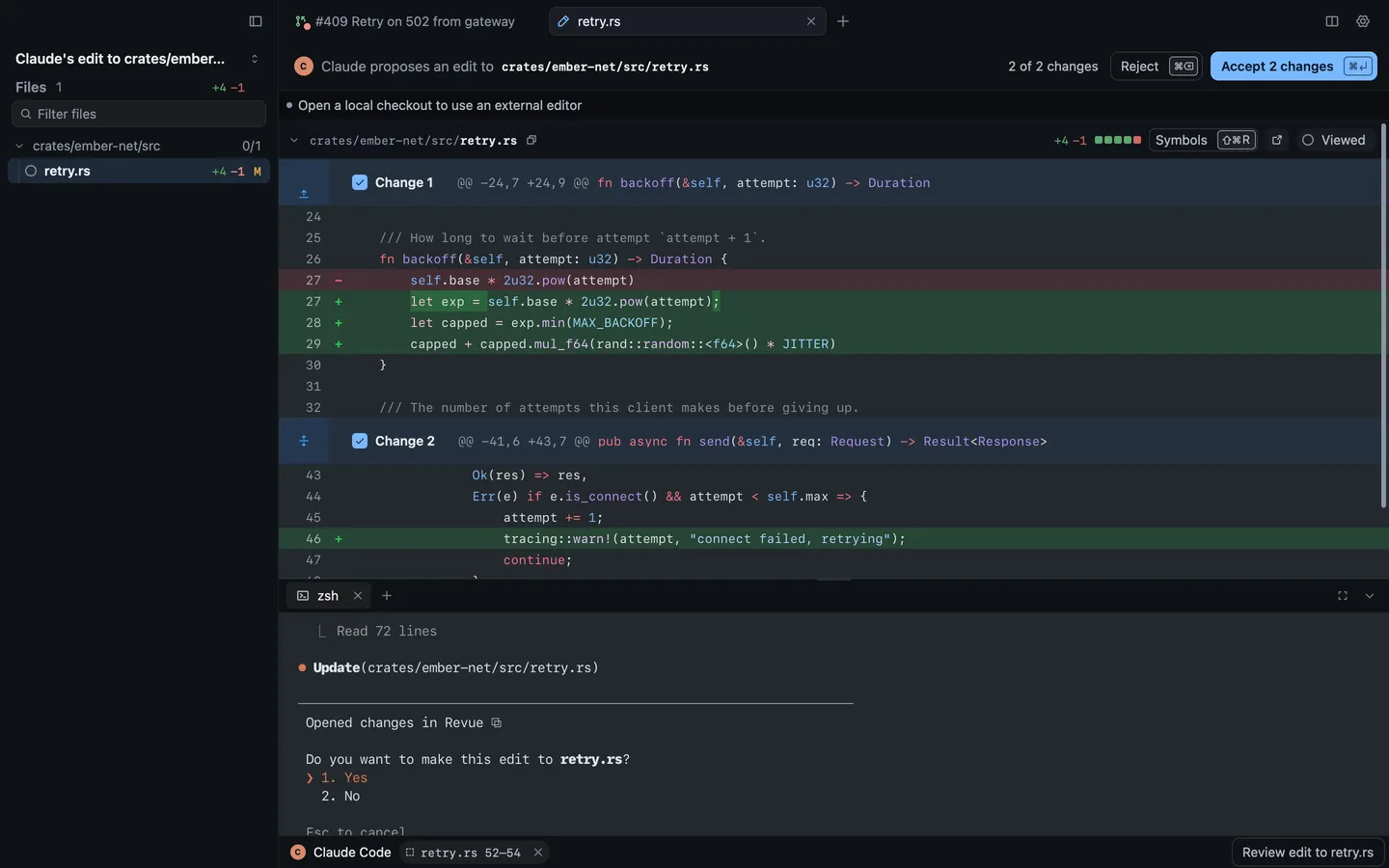Select the retry.rs editor tab
Screen dimensions: 1389x868
(687, 21)
